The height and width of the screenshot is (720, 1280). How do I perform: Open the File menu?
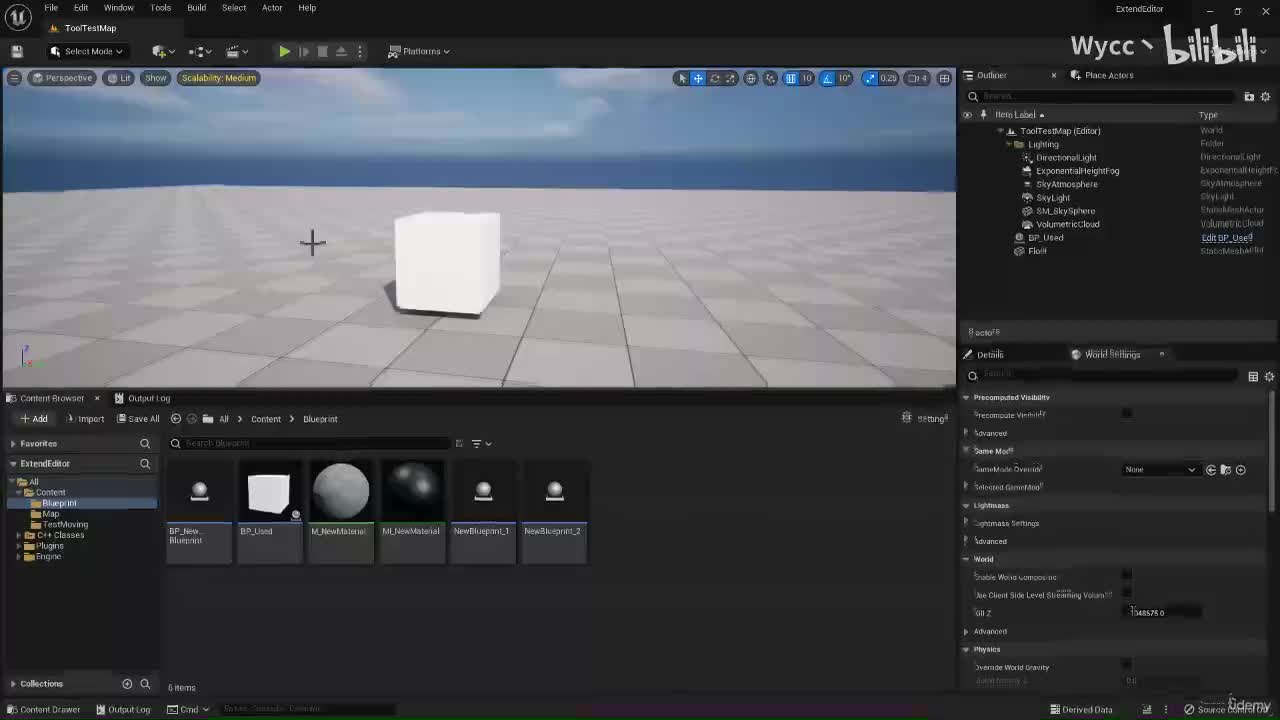(x=51, y=8)
